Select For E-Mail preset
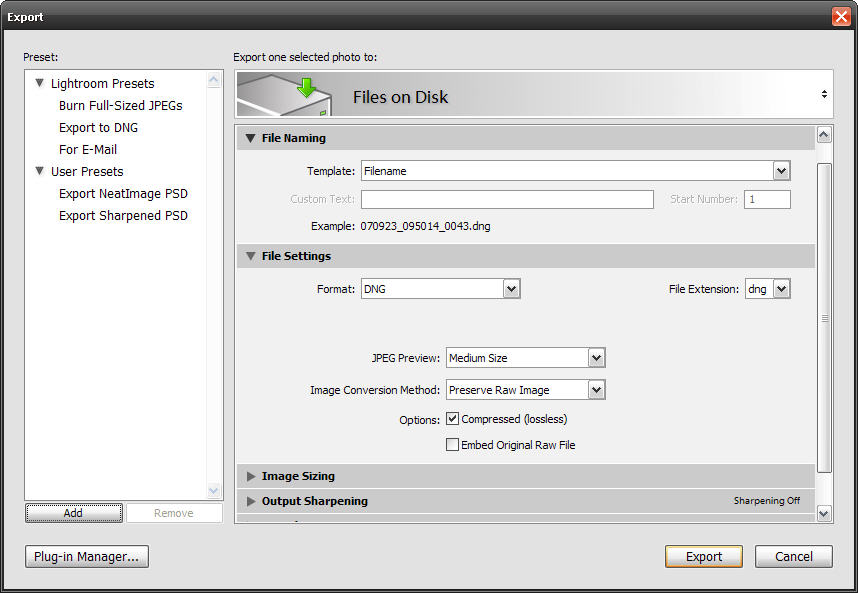This screenshot has width=858, height=593. 88,149
